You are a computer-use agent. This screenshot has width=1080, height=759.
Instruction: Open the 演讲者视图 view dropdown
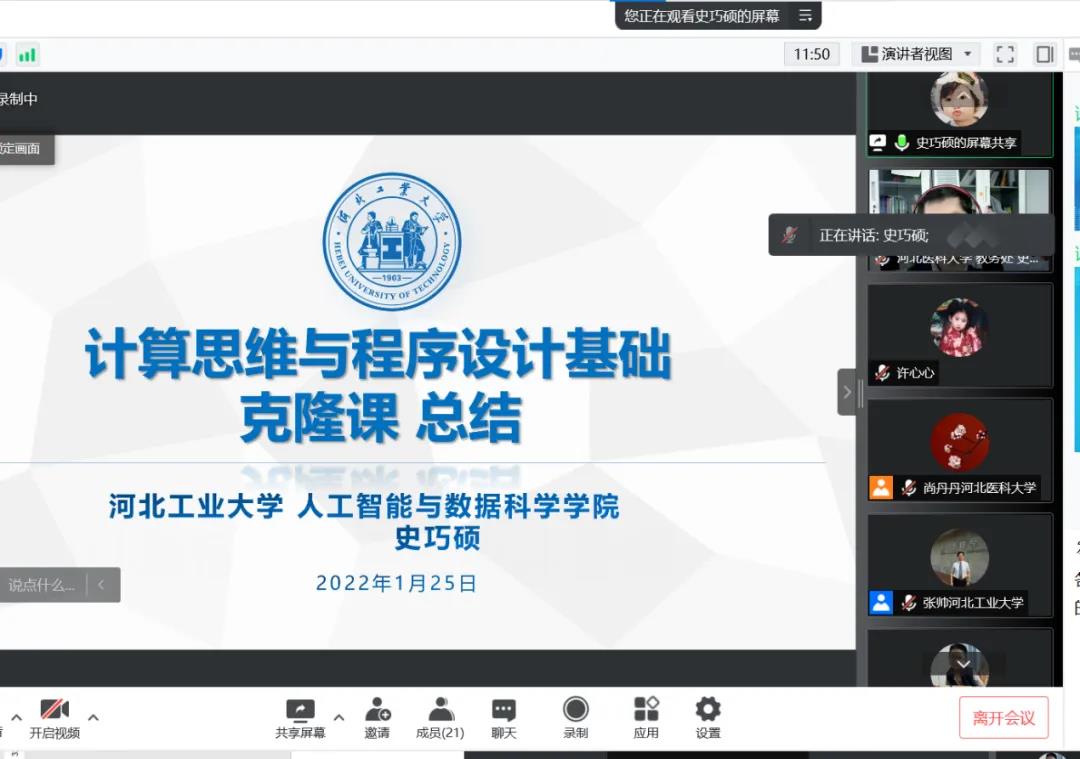coord(917,54)
